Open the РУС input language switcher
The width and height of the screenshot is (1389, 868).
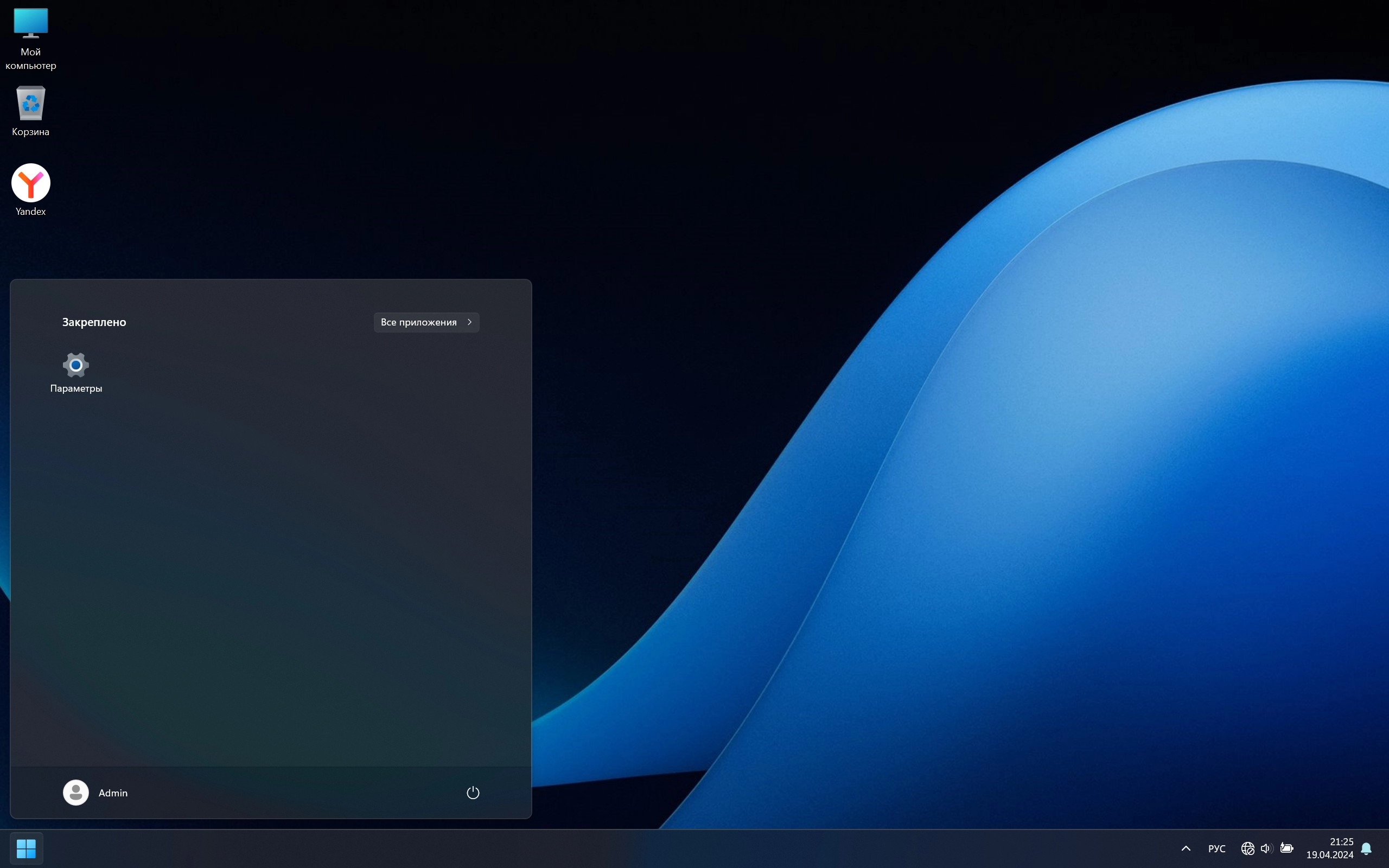[x=1216, y=848]
